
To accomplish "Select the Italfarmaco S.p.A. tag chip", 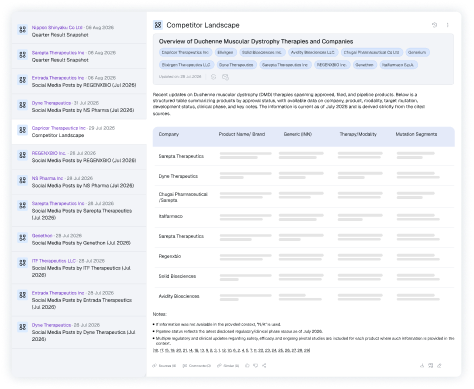I will click(398, 65).
